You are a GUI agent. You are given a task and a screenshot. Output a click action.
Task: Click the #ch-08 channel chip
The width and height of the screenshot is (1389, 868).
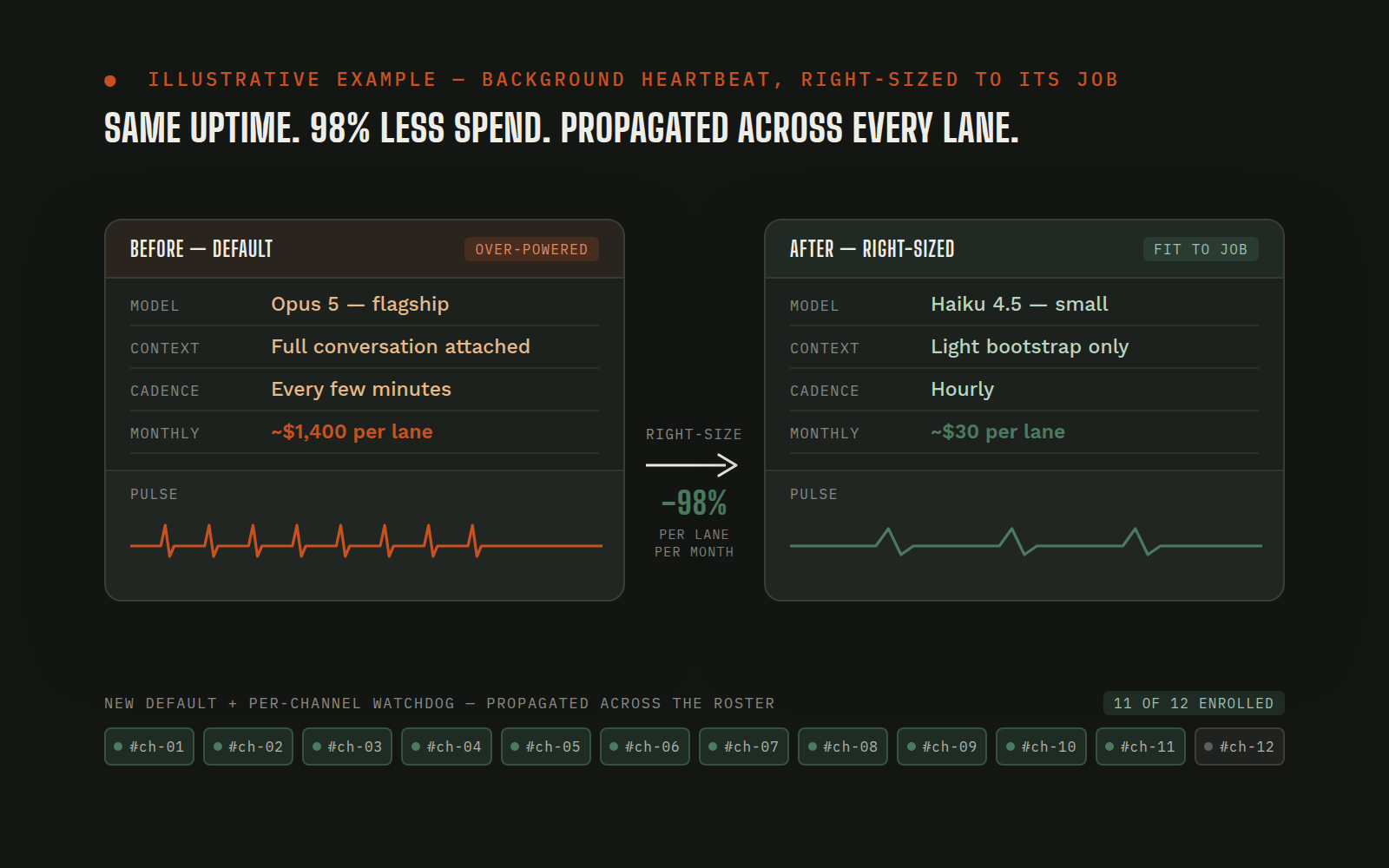(843, 746)
